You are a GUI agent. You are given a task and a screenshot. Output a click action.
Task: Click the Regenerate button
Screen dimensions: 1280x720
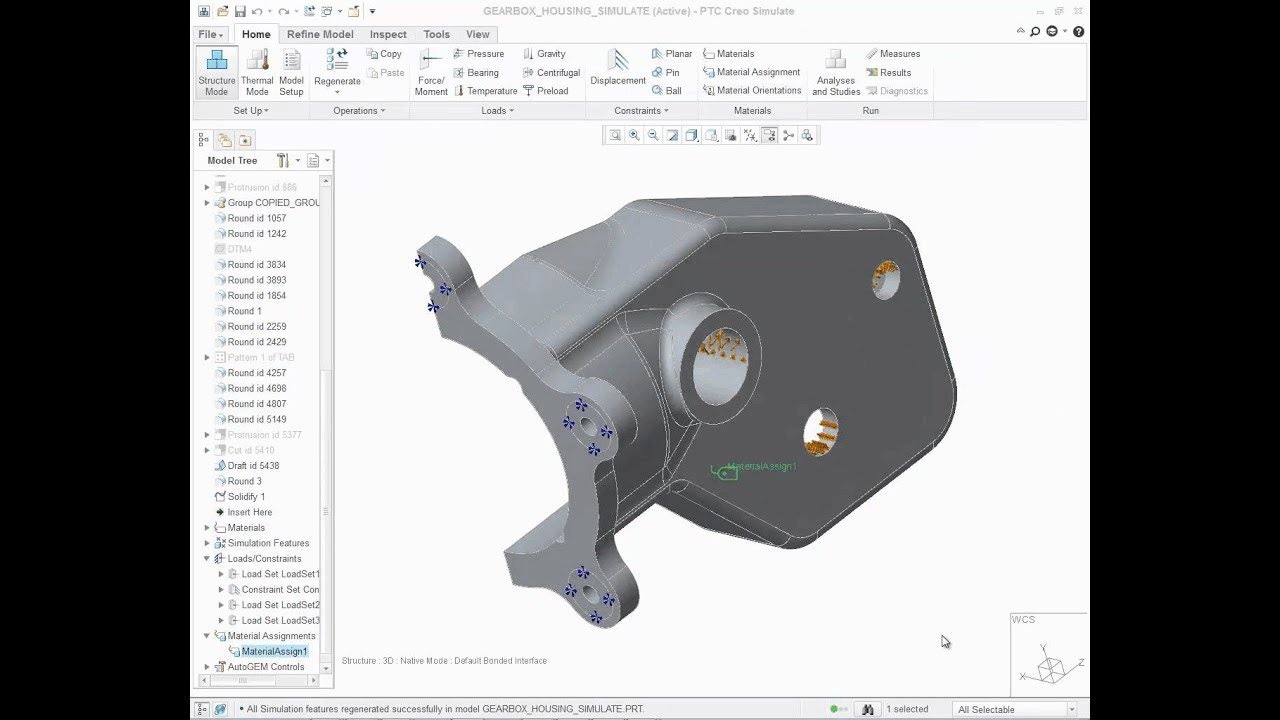(x=337, y=72)
